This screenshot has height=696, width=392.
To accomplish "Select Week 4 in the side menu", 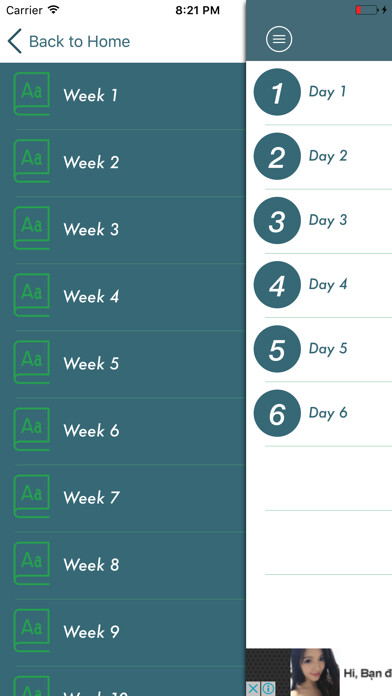I will point(123,297).
